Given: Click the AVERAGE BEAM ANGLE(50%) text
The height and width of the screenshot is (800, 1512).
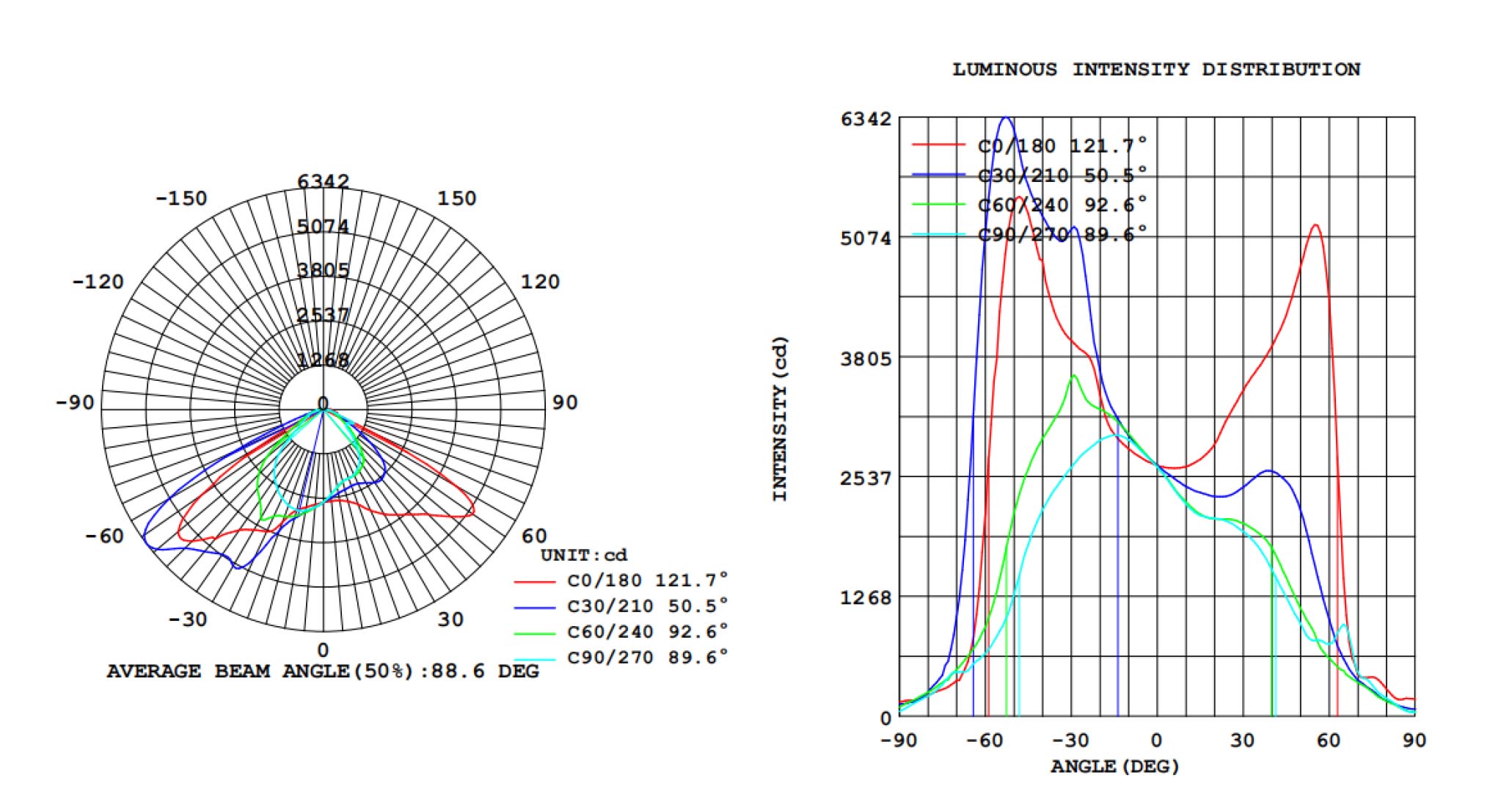Looking at the screenshot, I should (x=323, y=672).
